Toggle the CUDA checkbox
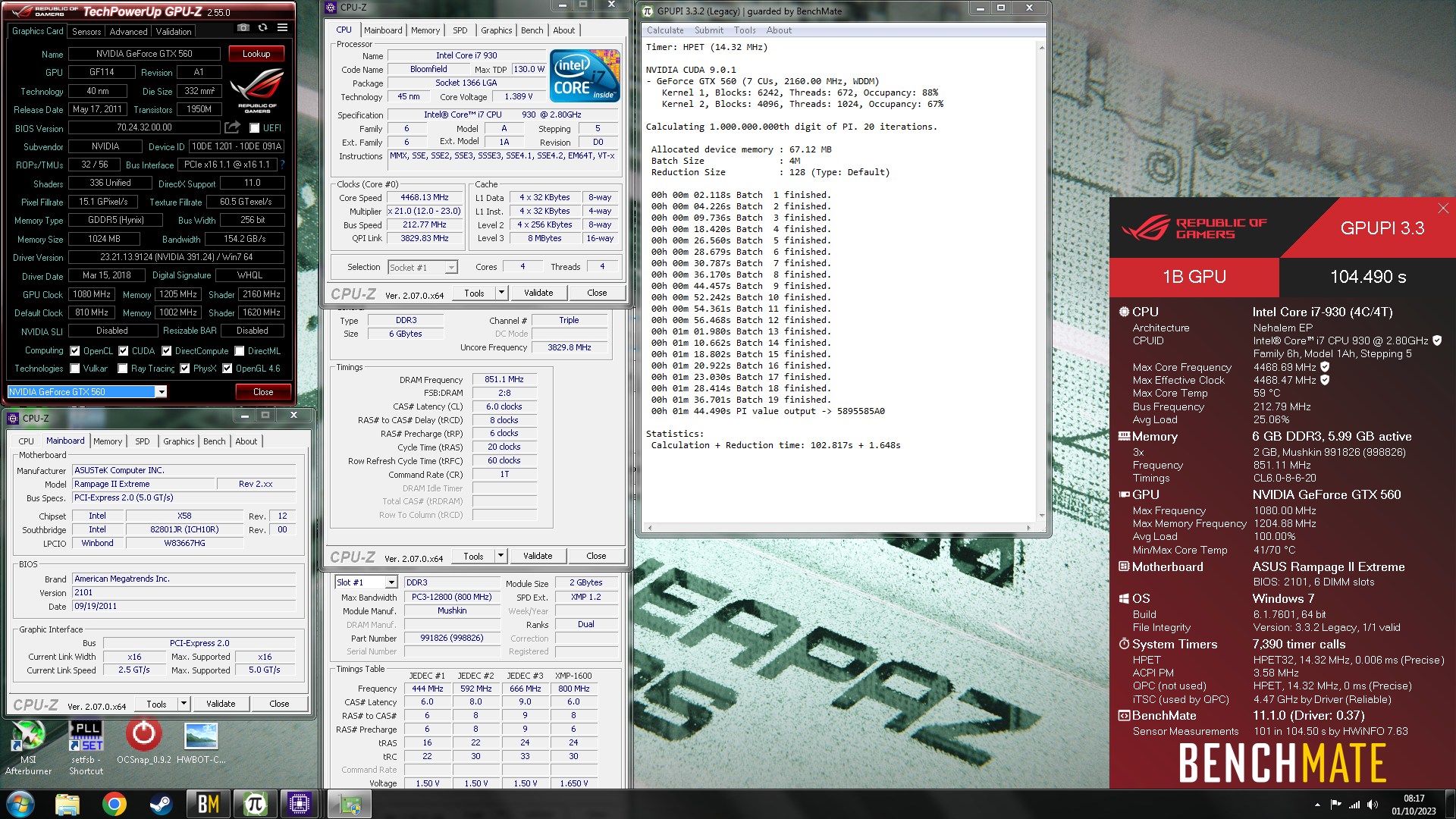This screenshot has width=1456, height=819. coord(123,351)
